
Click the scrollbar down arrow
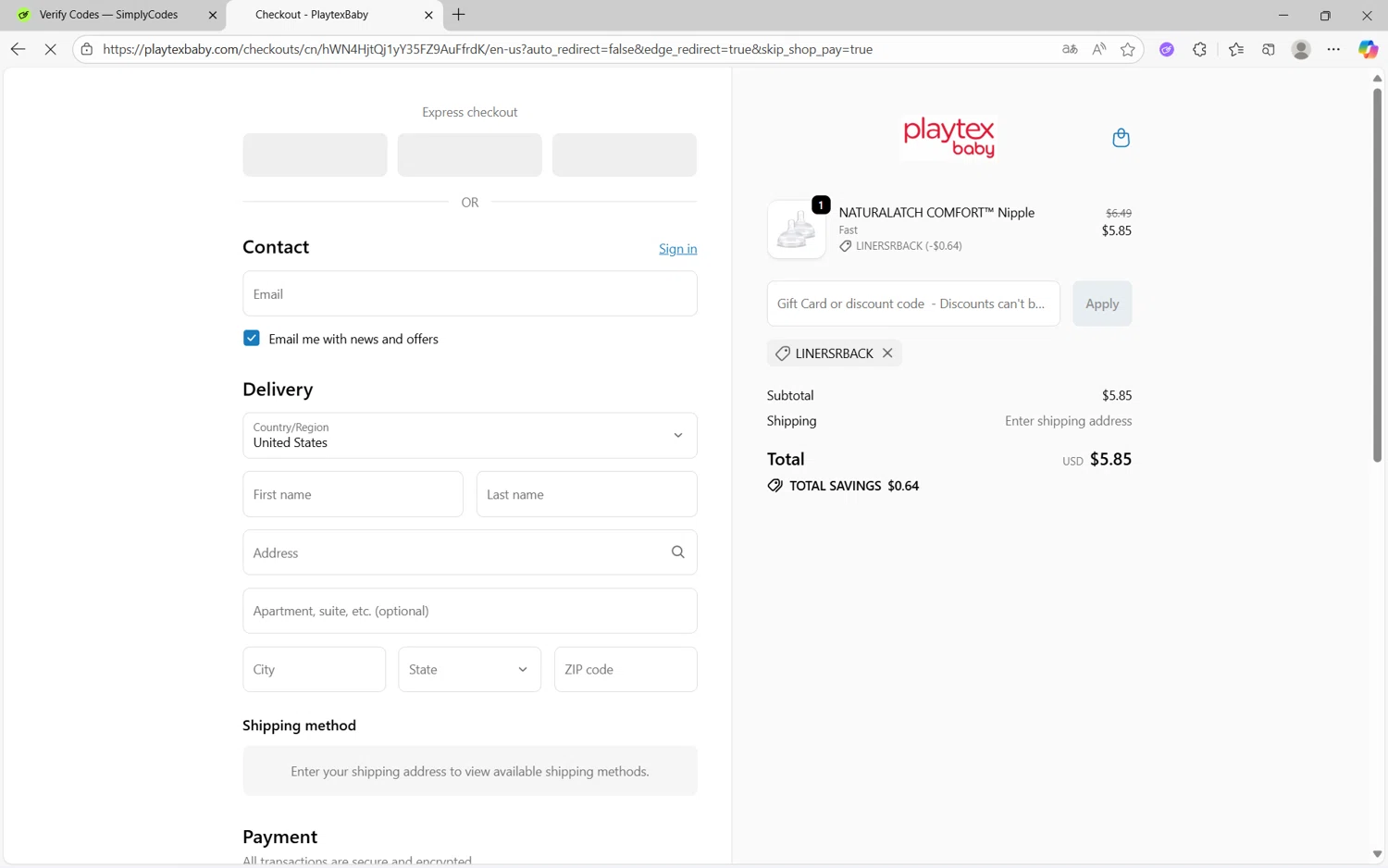coord(1377,854)
